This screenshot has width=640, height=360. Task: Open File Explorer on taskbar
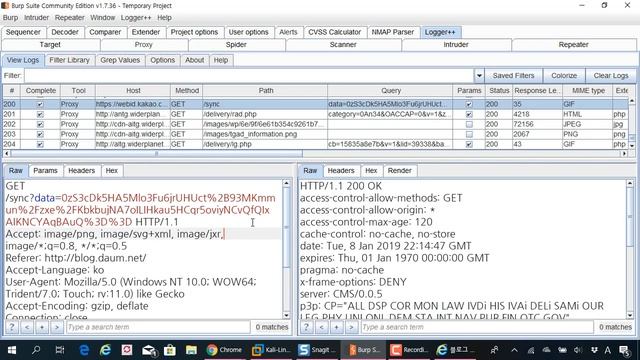pos(191,350)
